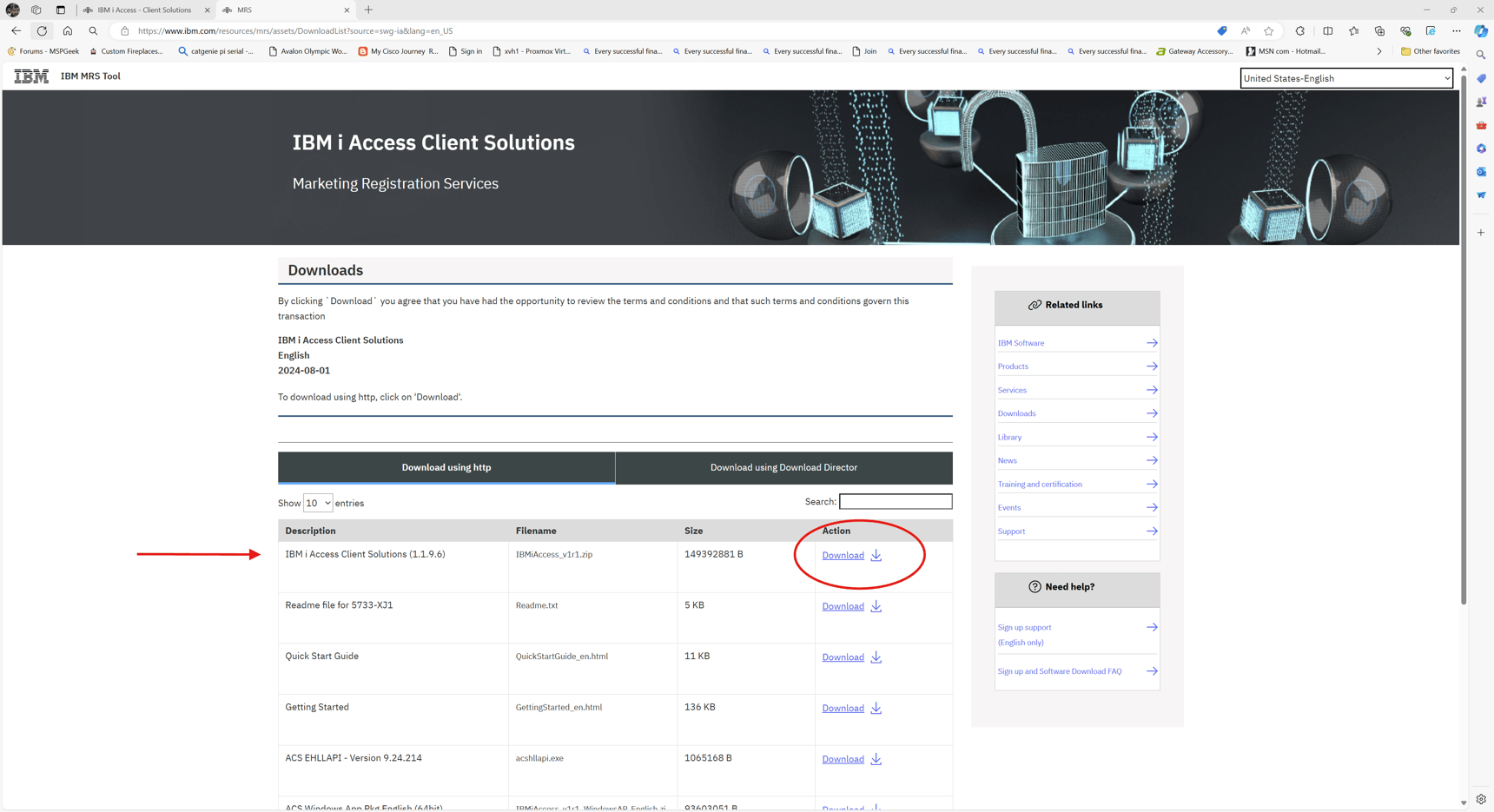The height and width of the screenshot is (812, 1494).
Task: Expand the favorites bar overflow chevron
Action: pyautogui.click(x=1379, y=51)
